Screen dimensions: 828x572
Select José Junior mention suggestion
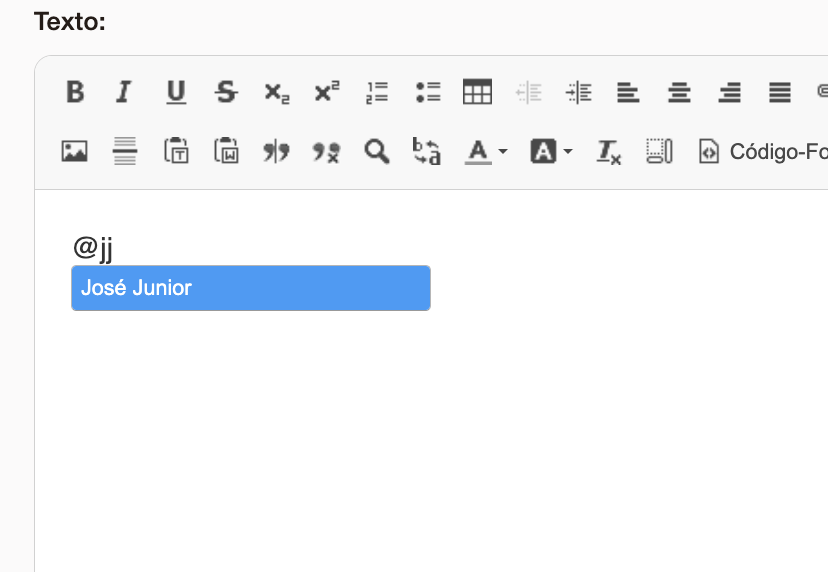(251, 288)
